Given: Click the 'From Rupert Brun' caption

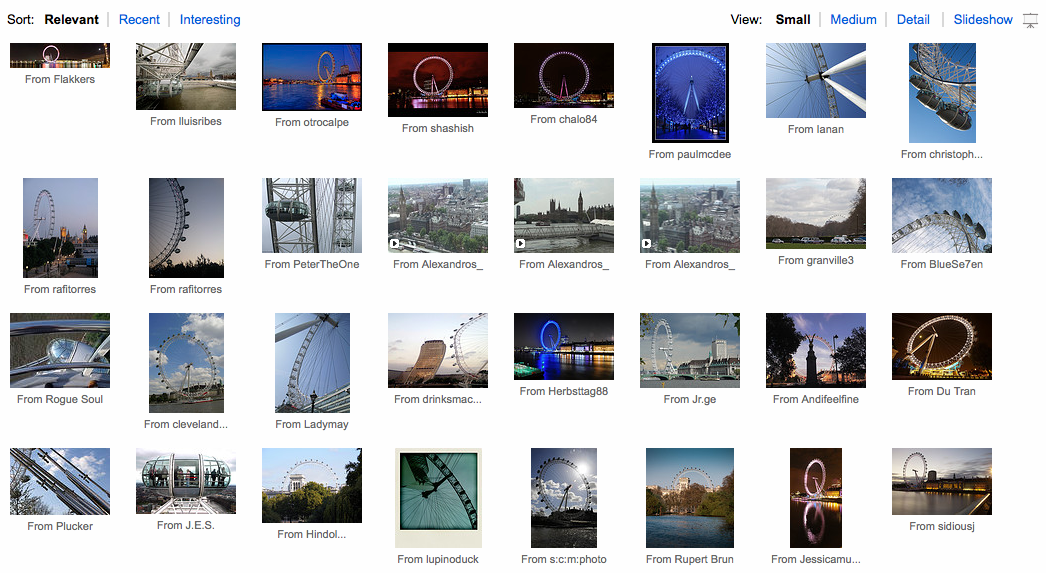Looking at the screenshot, I should [690, 559].
